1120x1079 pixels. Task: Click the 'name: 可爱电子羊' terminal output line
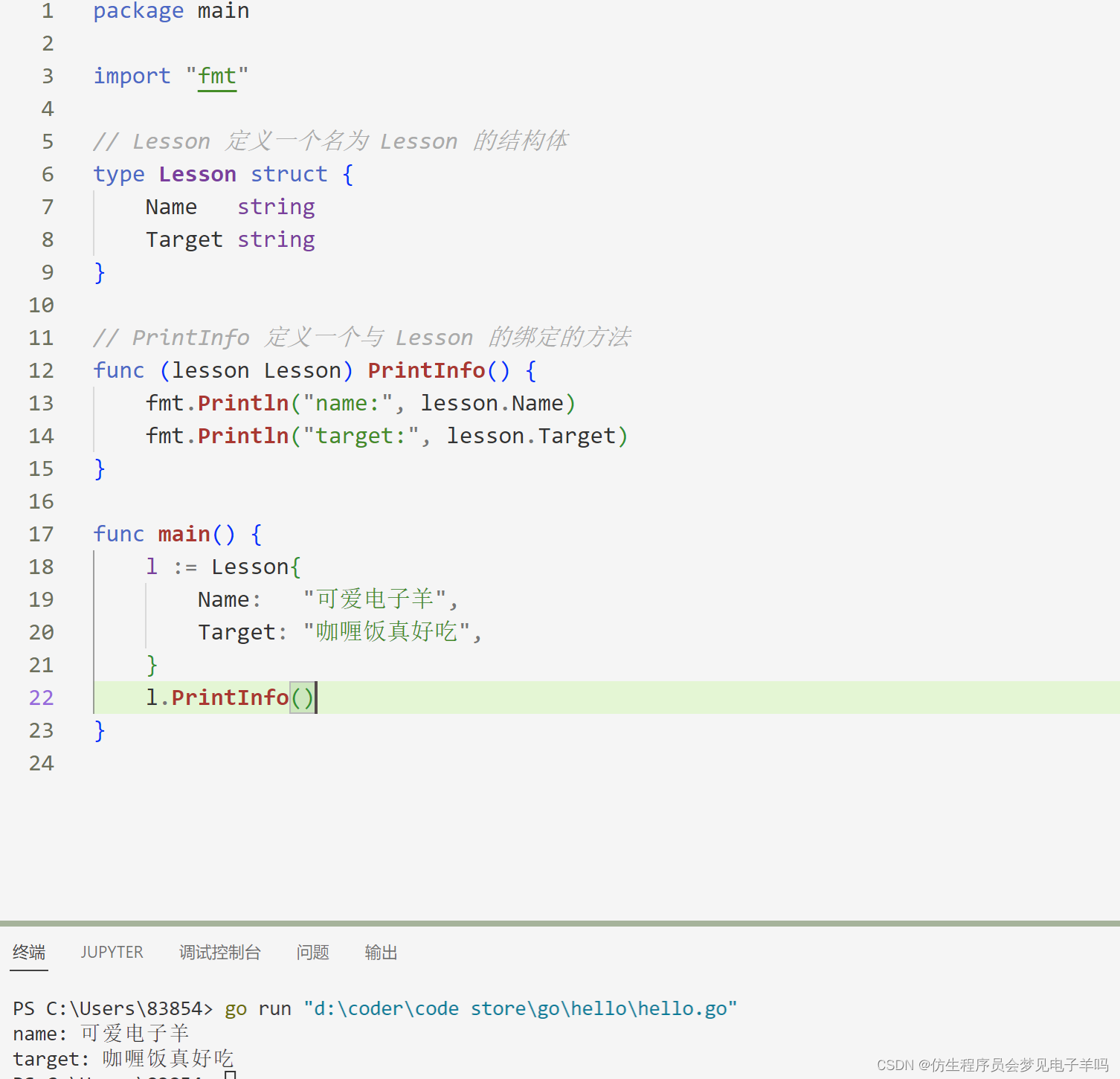pyautogui.click(x=101, y=1034)
